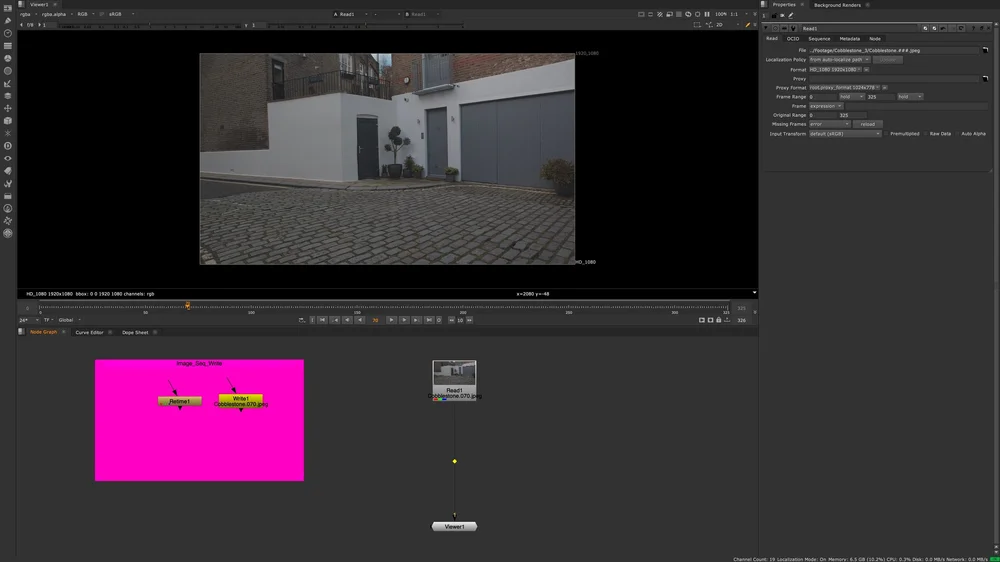Switch to the Node tab
This screenshot has width=1000, height=562.
point(875,39)
